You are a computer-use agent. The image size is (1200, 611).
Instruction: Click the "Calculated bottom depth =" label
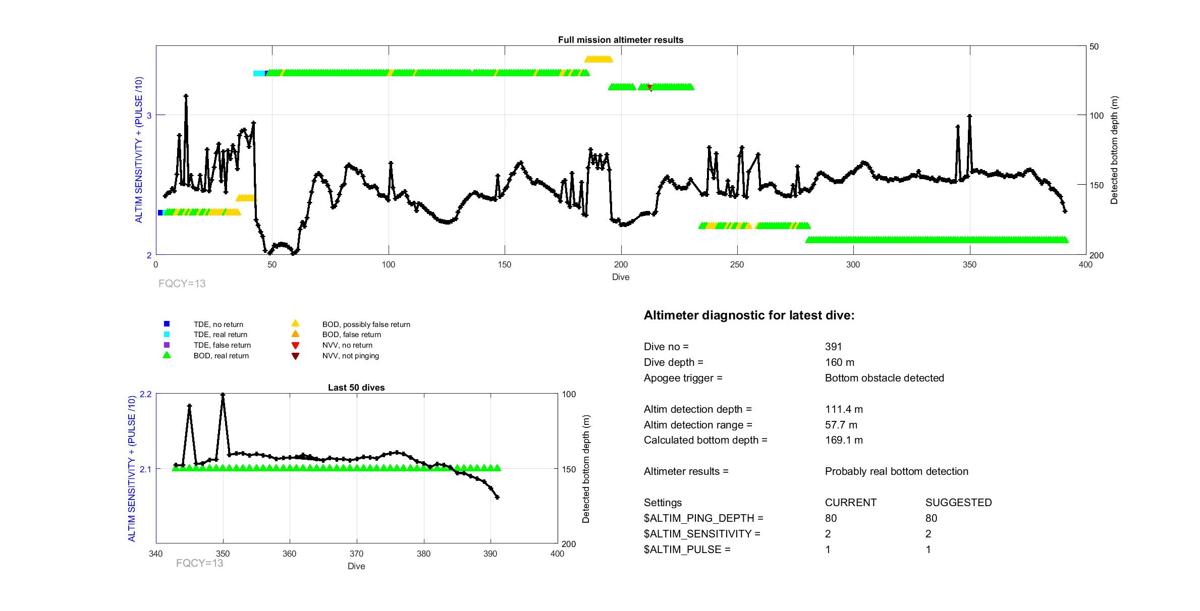coord(706,440)
